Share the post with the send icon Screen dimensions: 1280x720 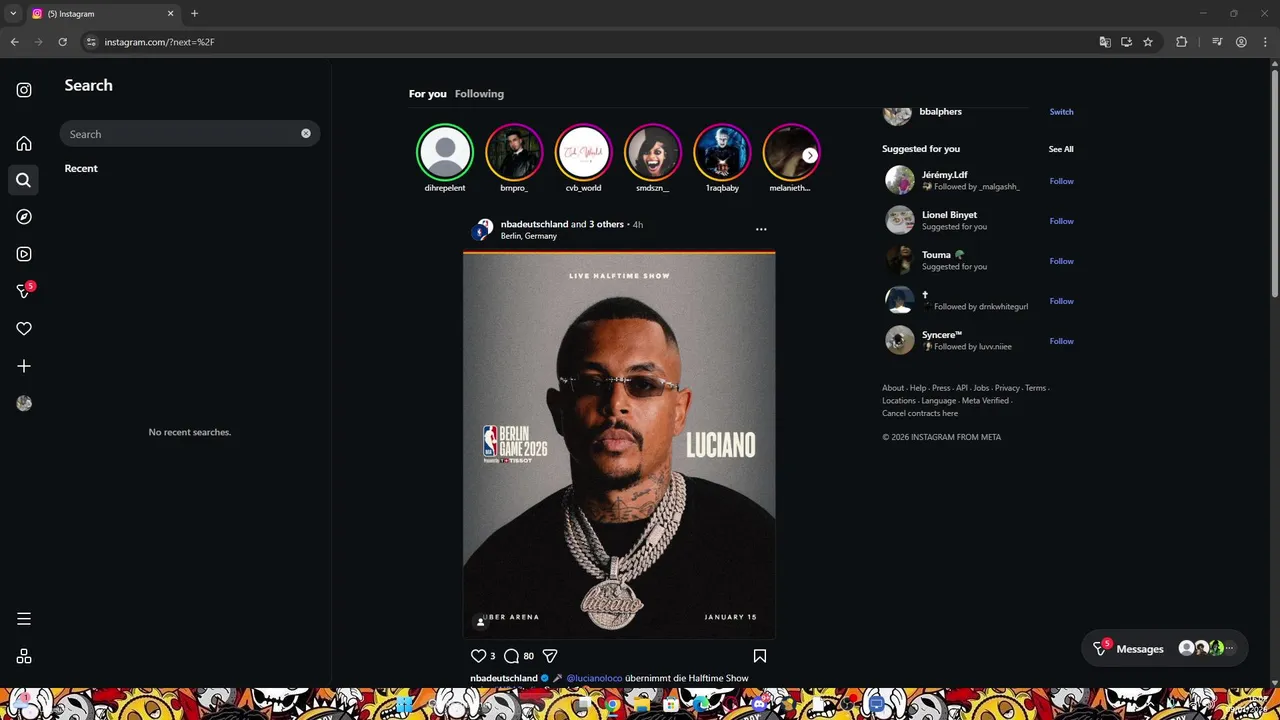550,656
